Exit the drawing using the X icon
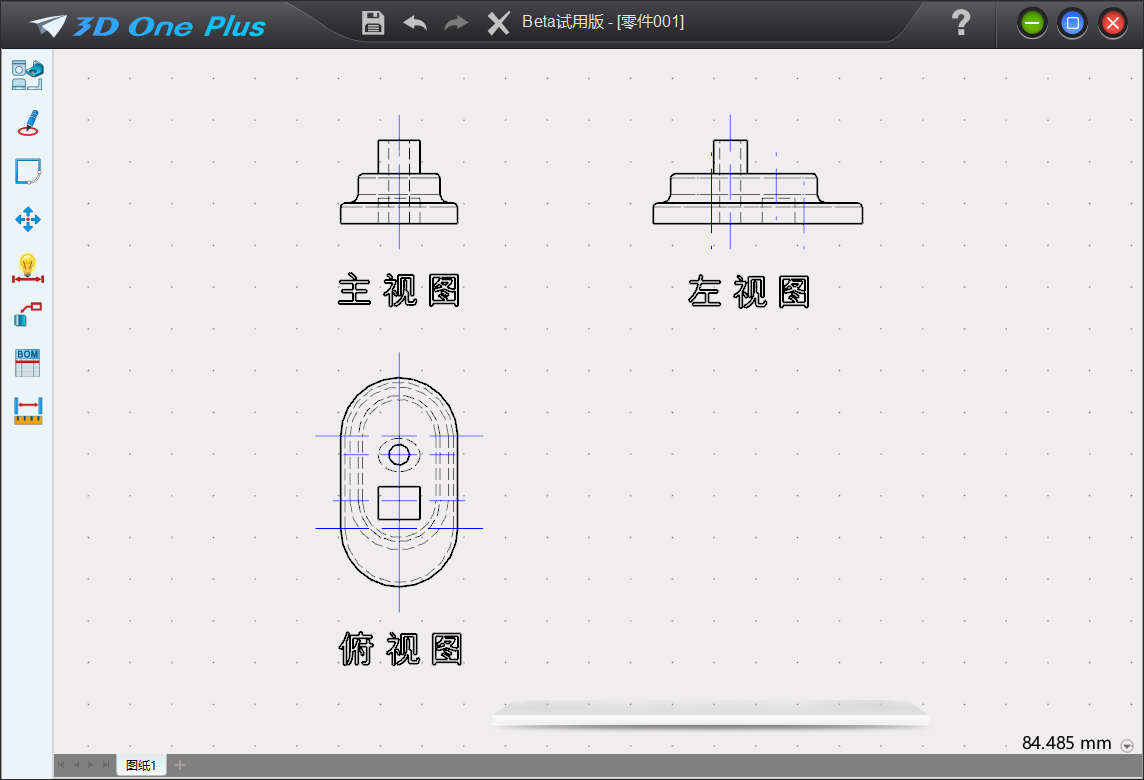1144x780 pixels. 498,23
